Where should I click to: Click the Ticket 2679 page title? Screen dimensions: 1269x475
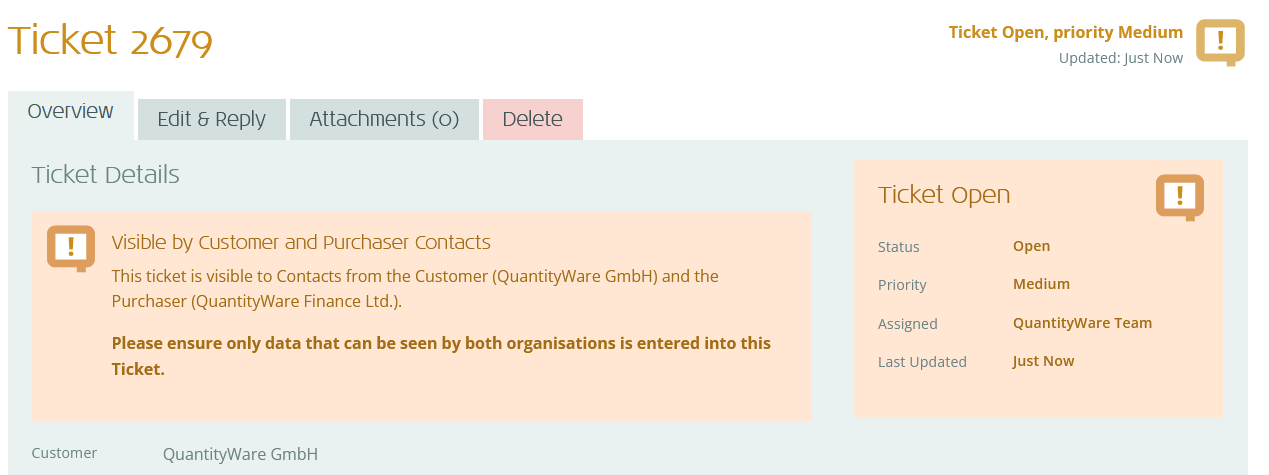pos(110,41)
